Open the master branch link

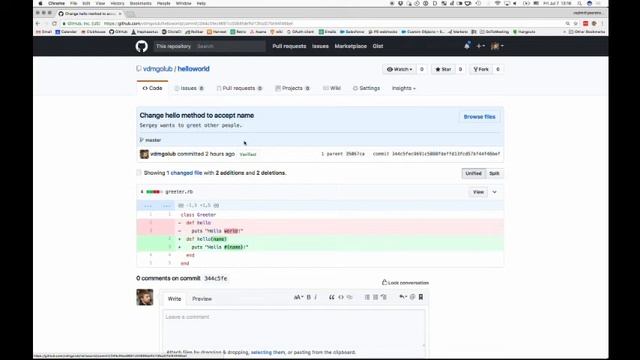(x=153, y=140)
